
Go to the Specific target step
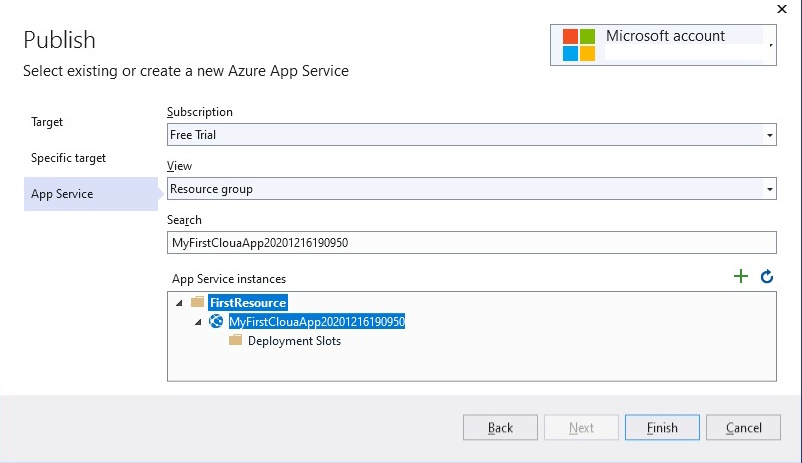[69, 158]
